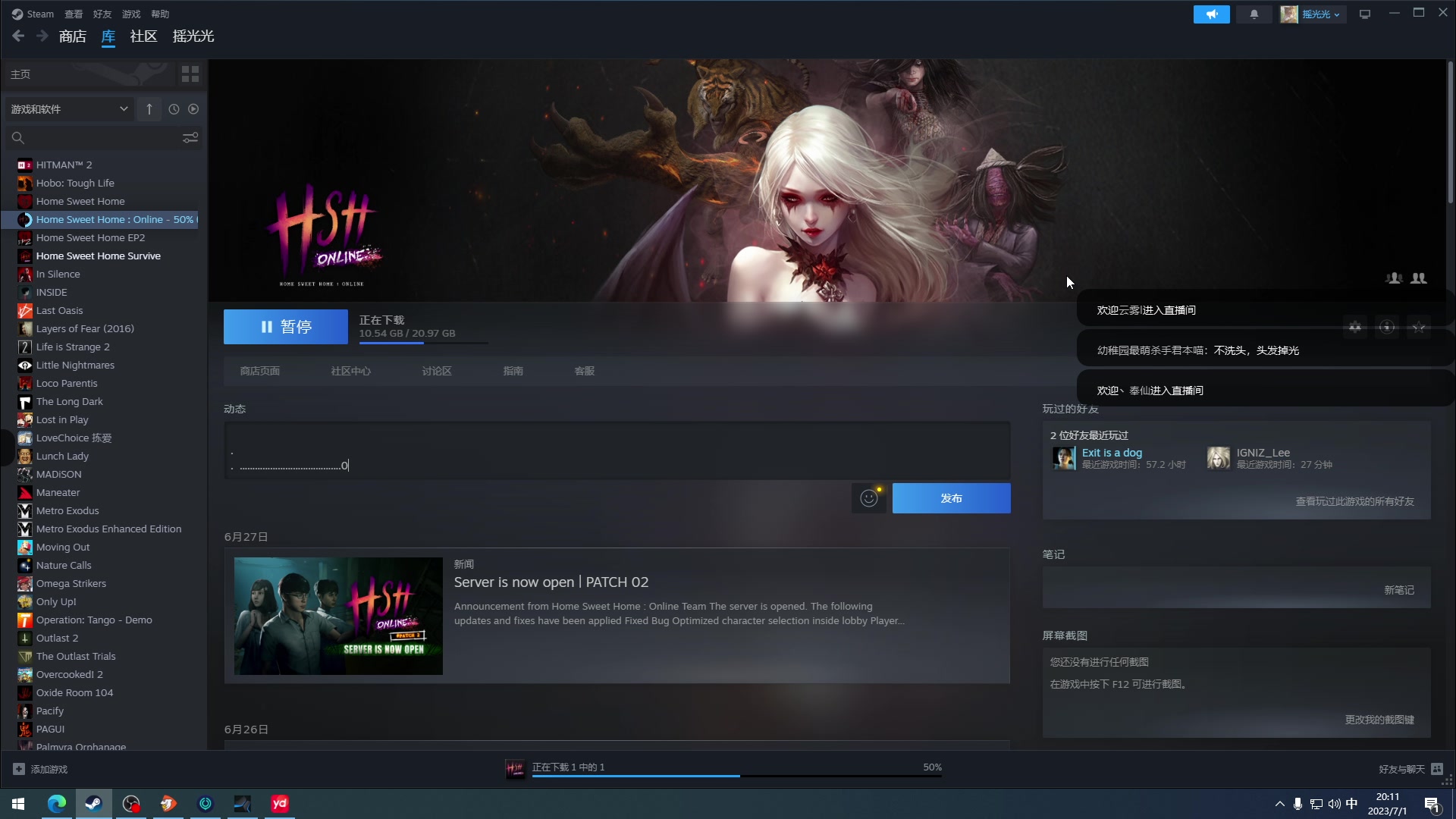
Task: Open friend Exit is a dog profile
Action: click(1112, 453)
